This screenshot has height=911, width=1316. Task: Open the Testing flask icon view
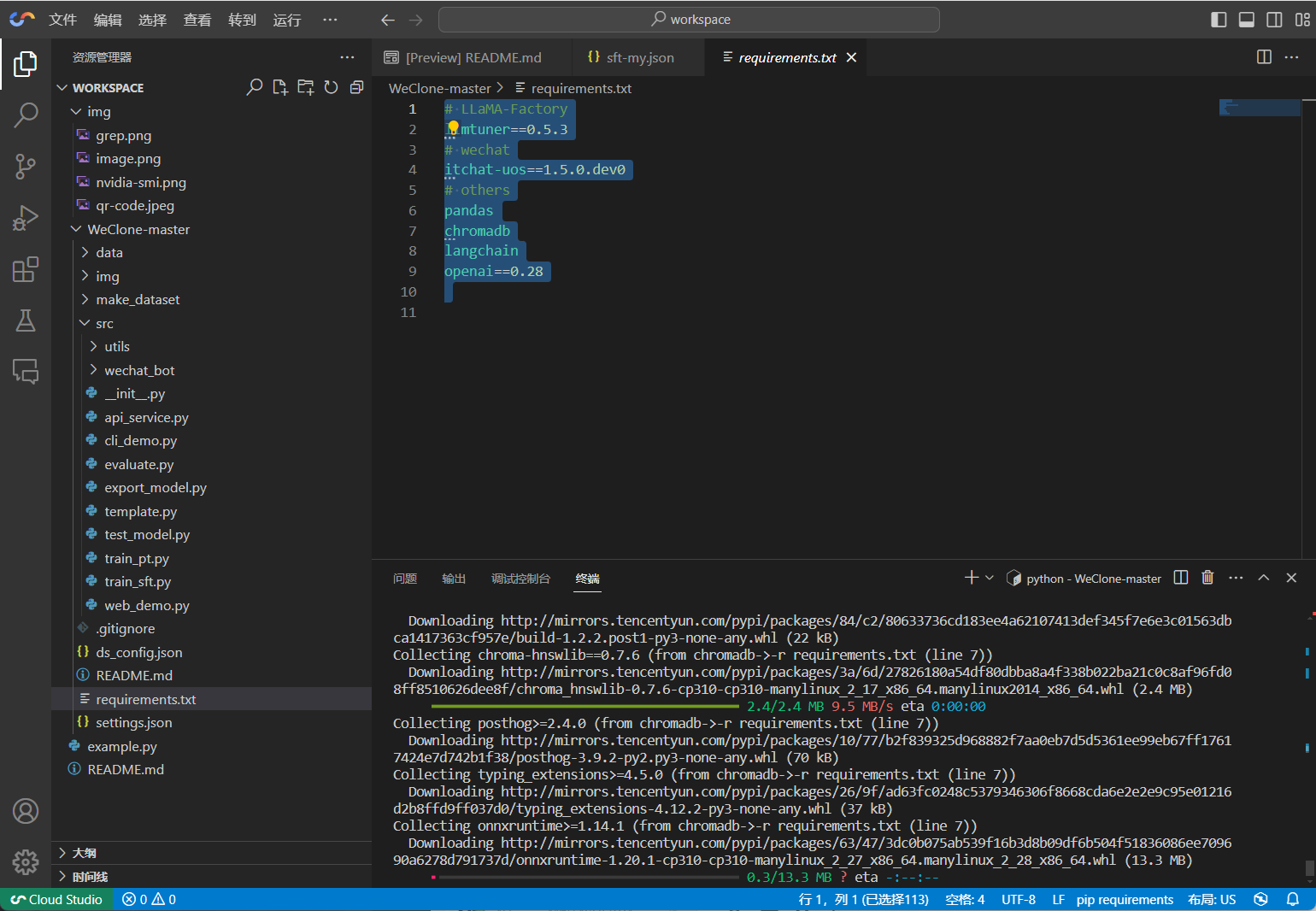point(26,320)
